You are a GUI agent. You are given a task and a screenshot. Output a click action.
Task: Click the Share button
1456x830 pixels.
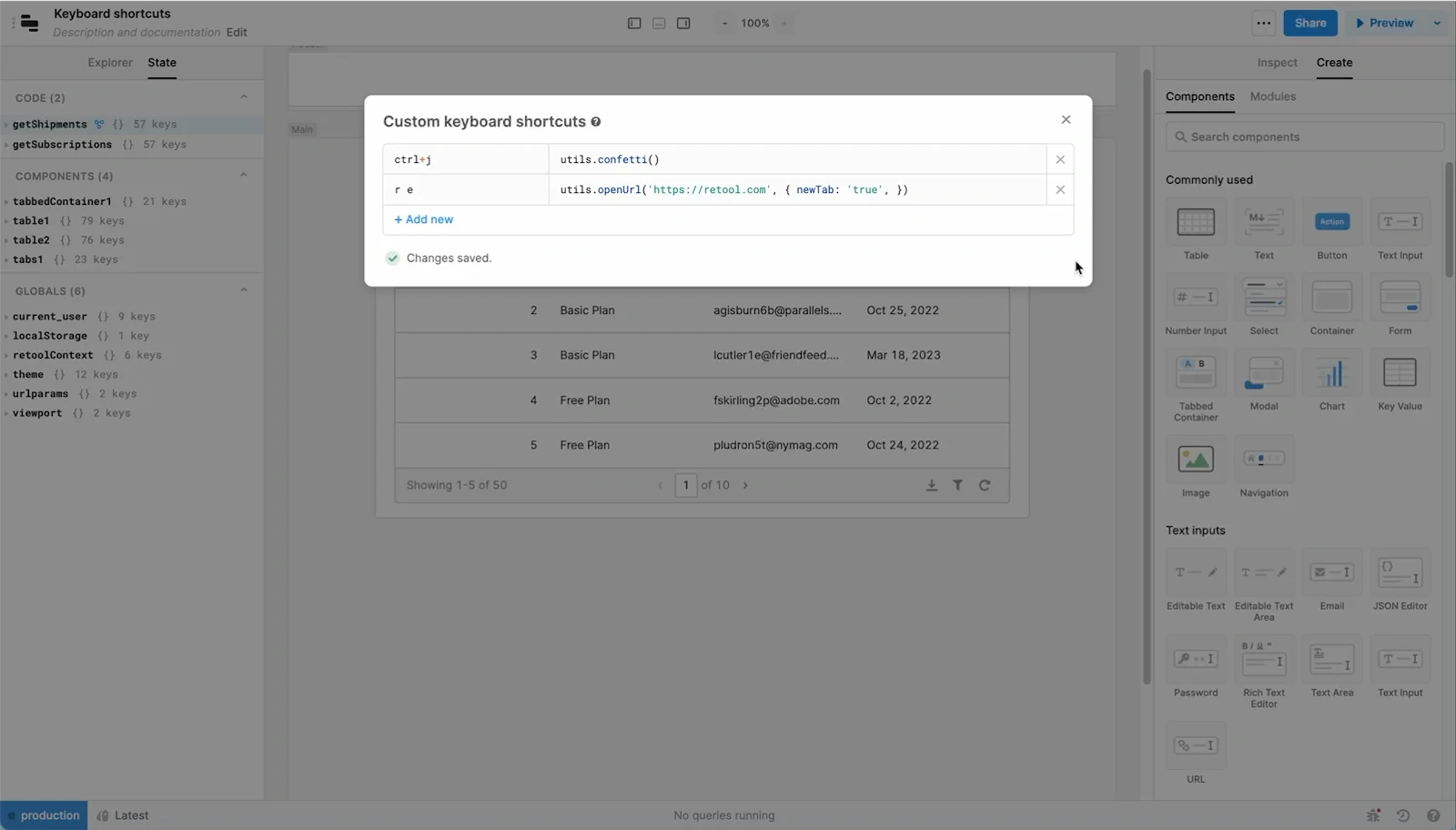tap(1310, 23)
